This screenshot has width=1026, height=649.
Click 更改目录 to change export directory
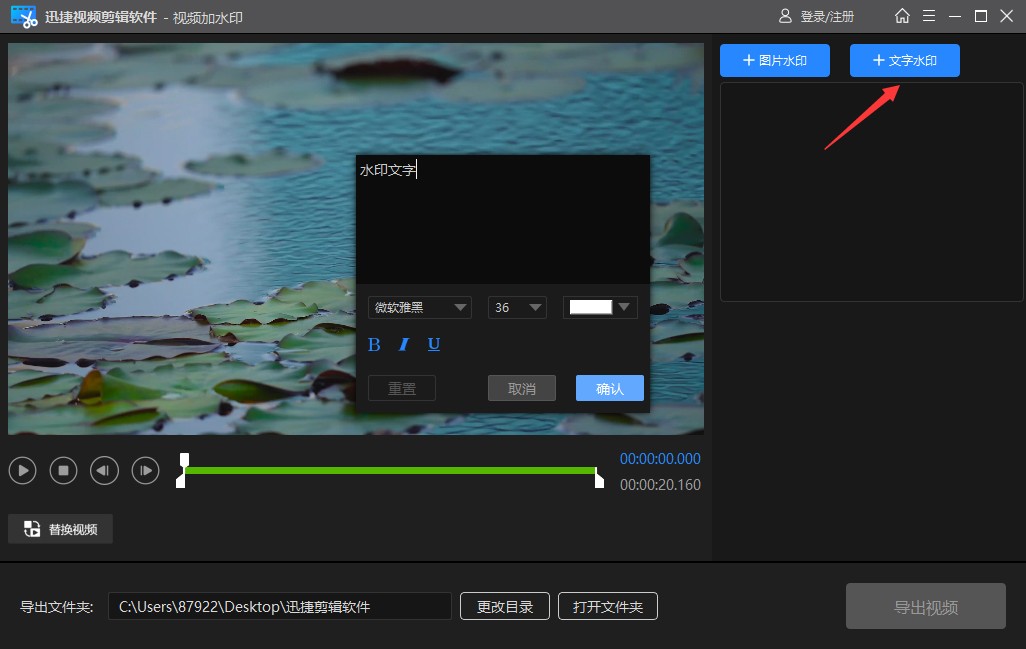[504, 605]
